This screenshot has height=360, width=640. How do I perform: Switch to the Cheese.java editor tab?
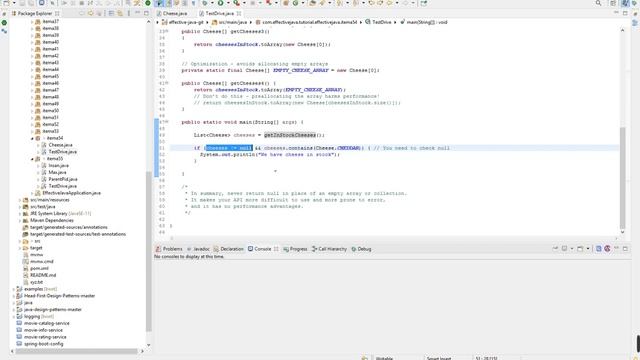172,13
